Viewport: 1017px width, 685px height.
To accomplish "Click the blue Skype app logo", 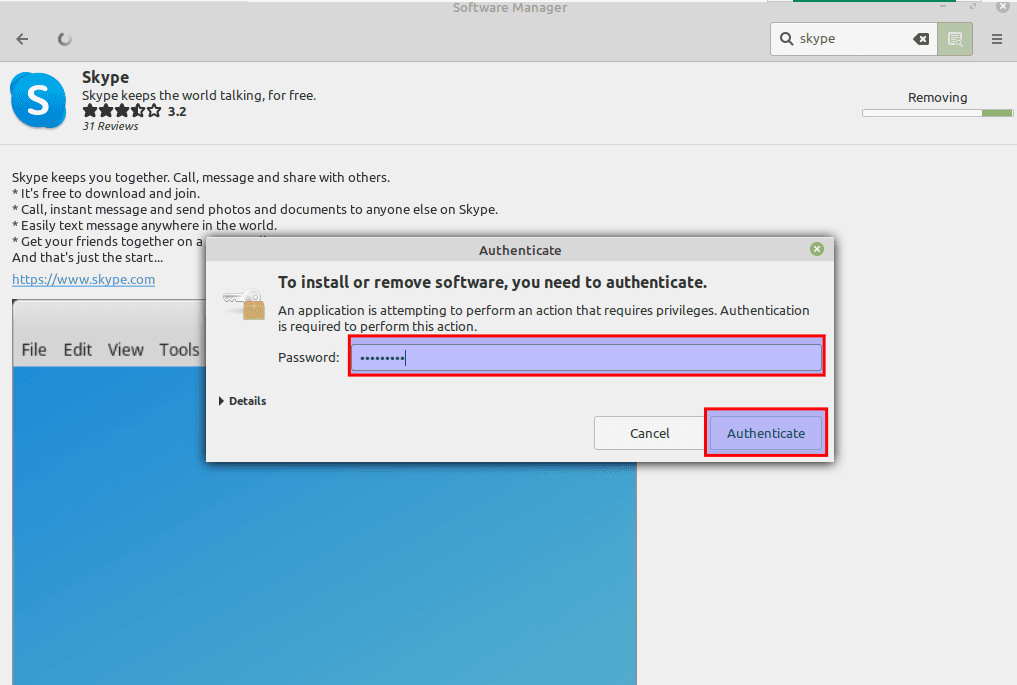I will point(38,100).
